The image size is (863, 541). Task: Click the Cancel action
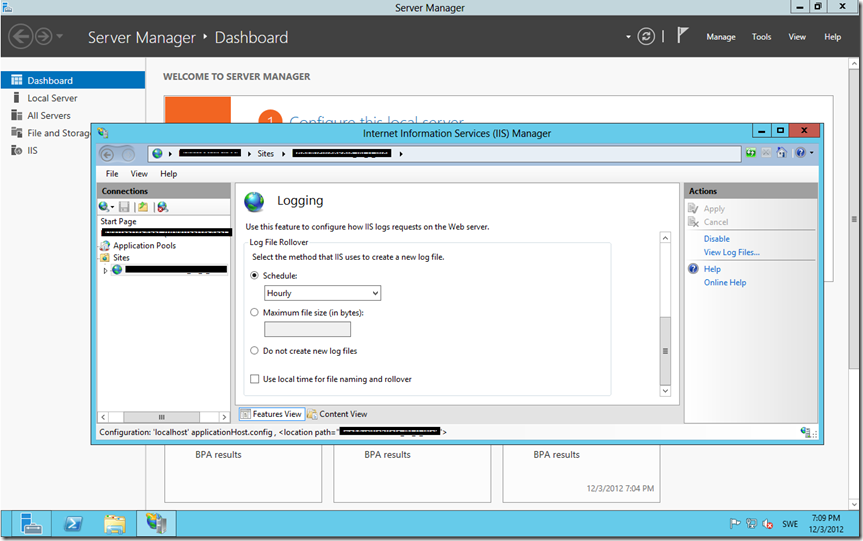715,222
